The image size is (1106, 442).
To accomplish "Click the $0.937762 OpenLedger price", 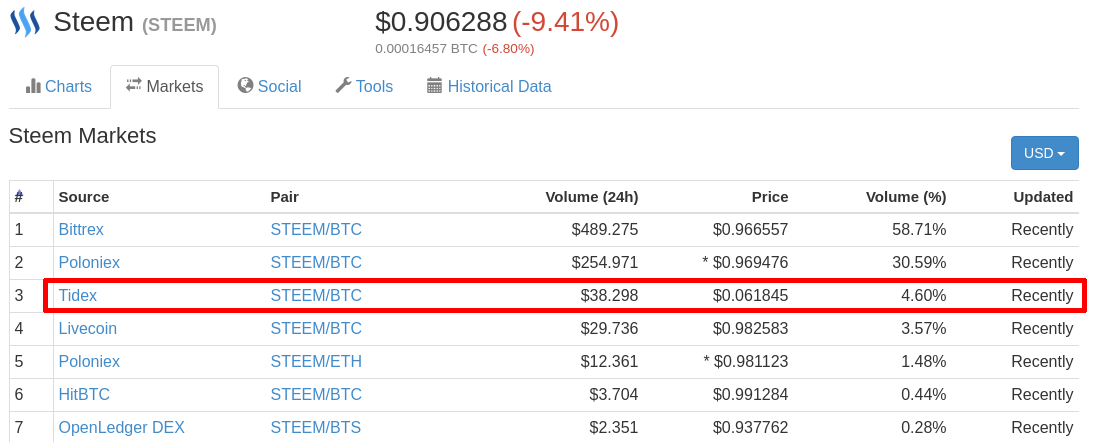I will click(750, 427).
